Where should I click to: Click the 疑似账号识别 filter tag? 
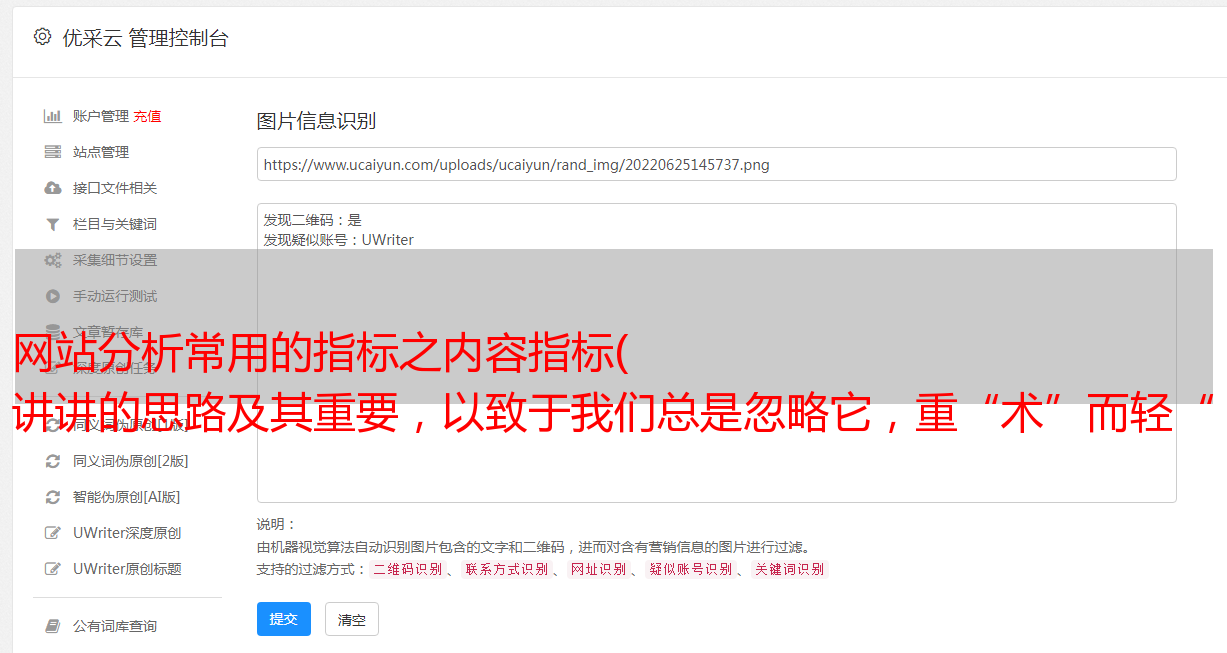691,569
